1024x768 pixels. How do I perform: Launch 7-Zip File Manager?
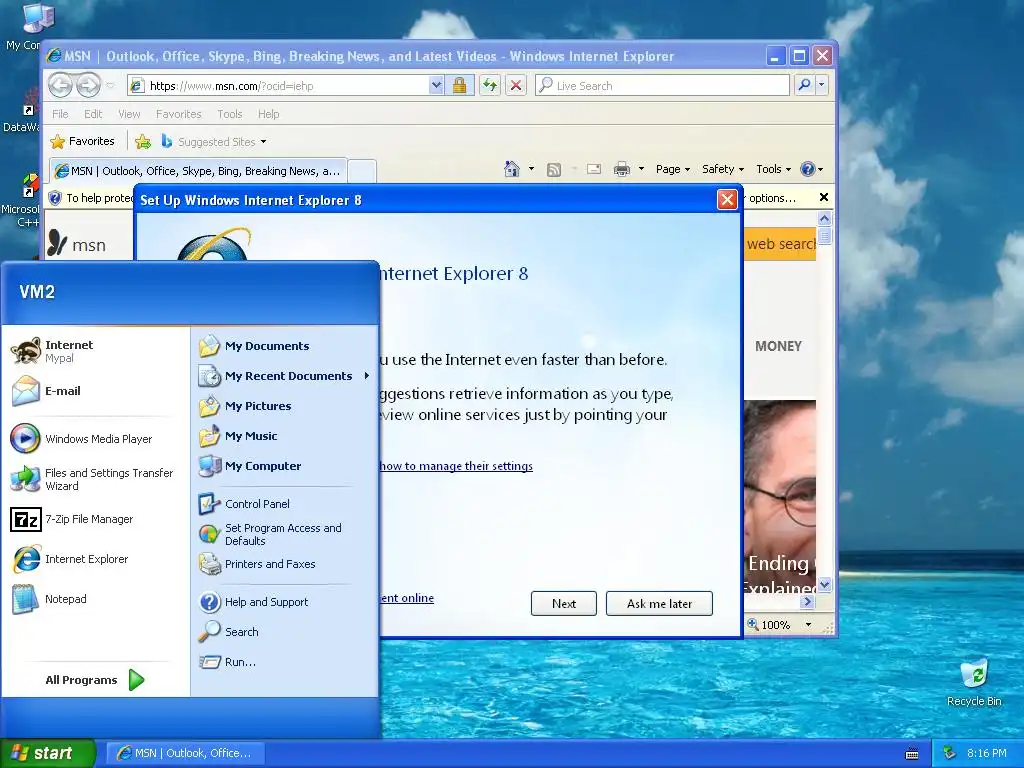pos(72,519)
